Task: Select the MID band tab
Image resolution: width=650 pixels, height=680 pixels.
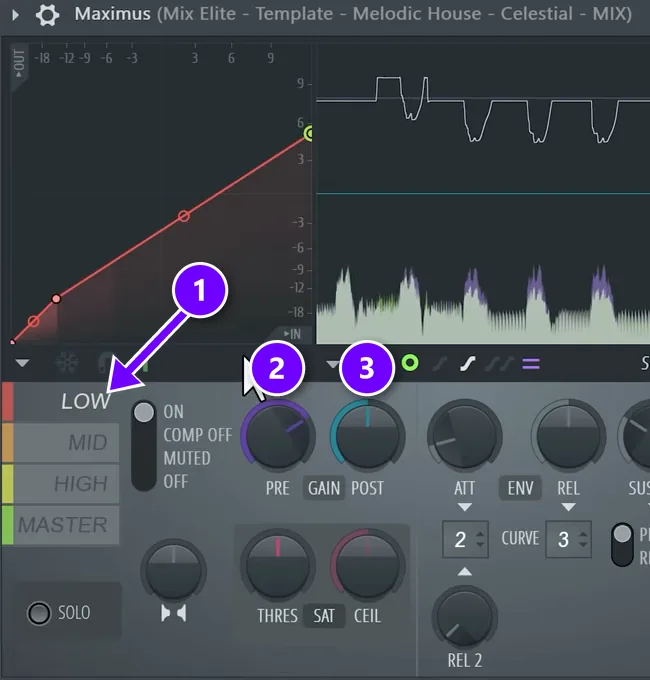Action: (x=66, y=443)
